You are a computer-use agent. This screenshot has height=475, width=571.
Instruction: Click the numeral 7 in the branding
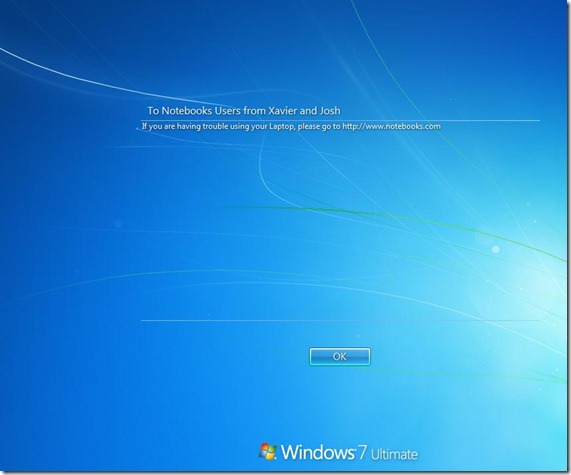point(362,452)
